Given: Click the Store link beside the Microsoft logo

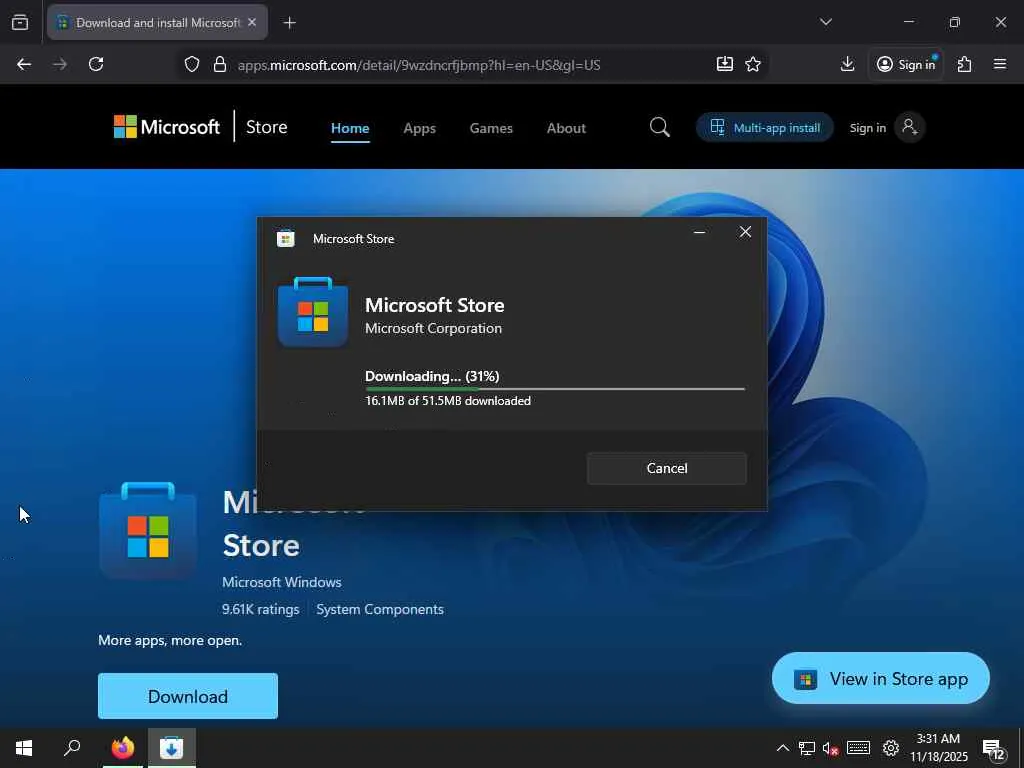Looking at the screenshot, I should coord(266,127).
